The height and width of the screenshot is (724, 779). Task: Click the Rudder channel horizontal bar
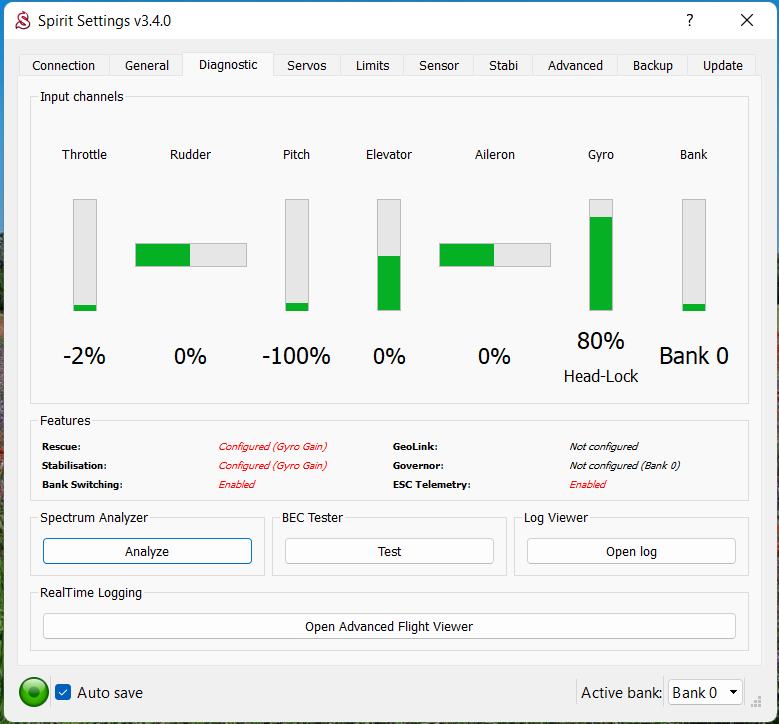coord(191,255)
